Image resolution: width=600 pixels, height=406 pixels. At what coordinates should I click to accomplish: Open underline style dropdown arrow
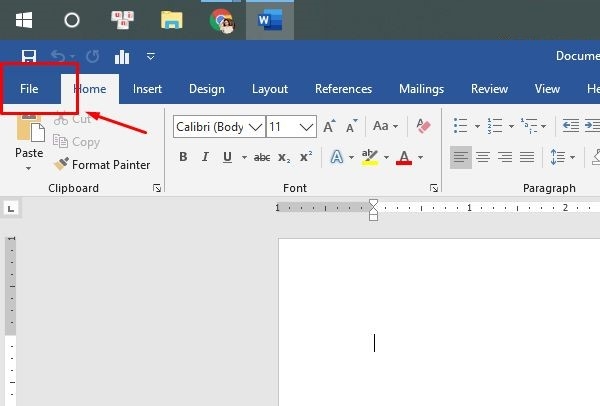coord(244,157)
